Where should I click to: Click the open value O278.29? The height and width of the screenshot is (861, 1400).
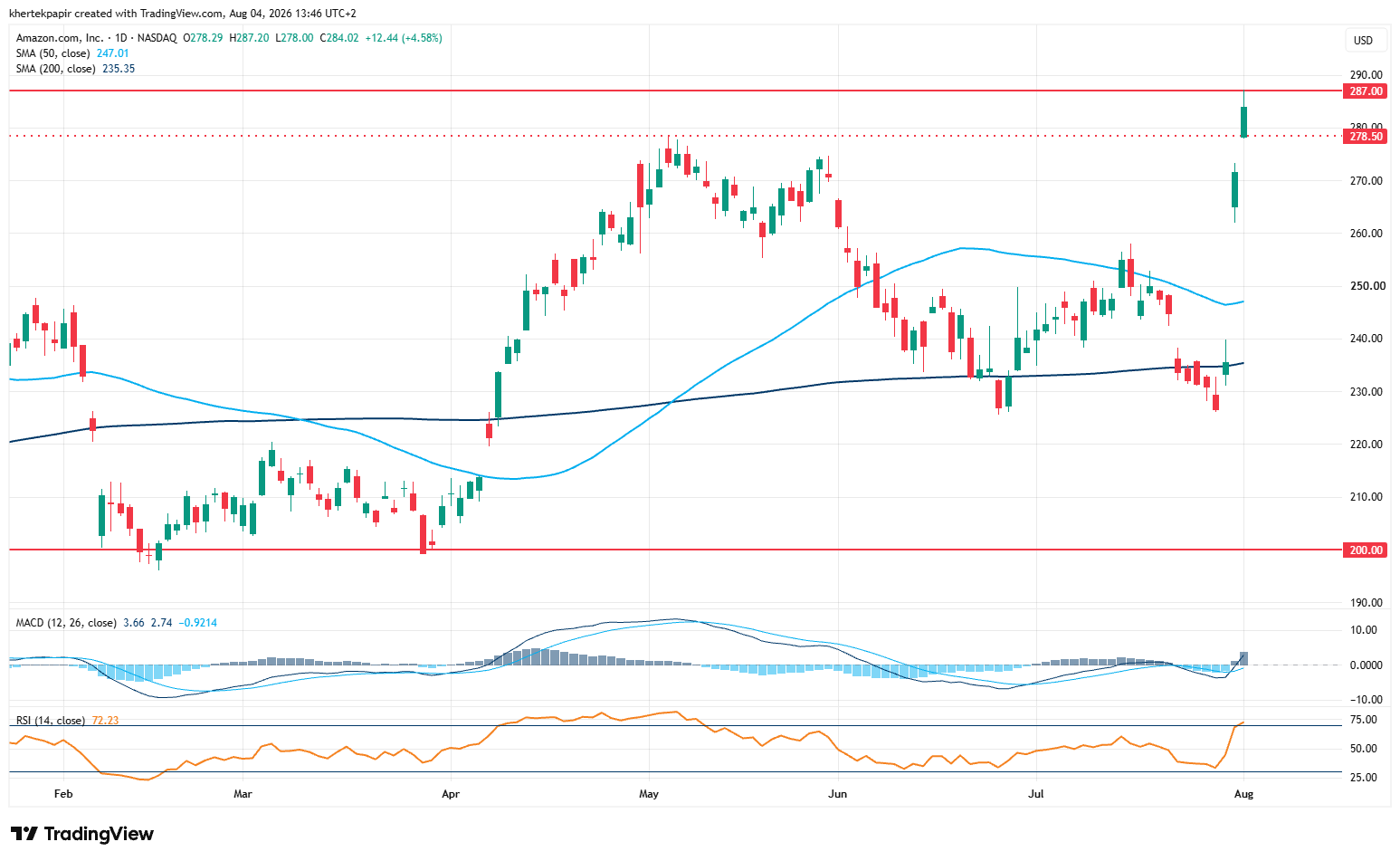click(x=203, y=38)
